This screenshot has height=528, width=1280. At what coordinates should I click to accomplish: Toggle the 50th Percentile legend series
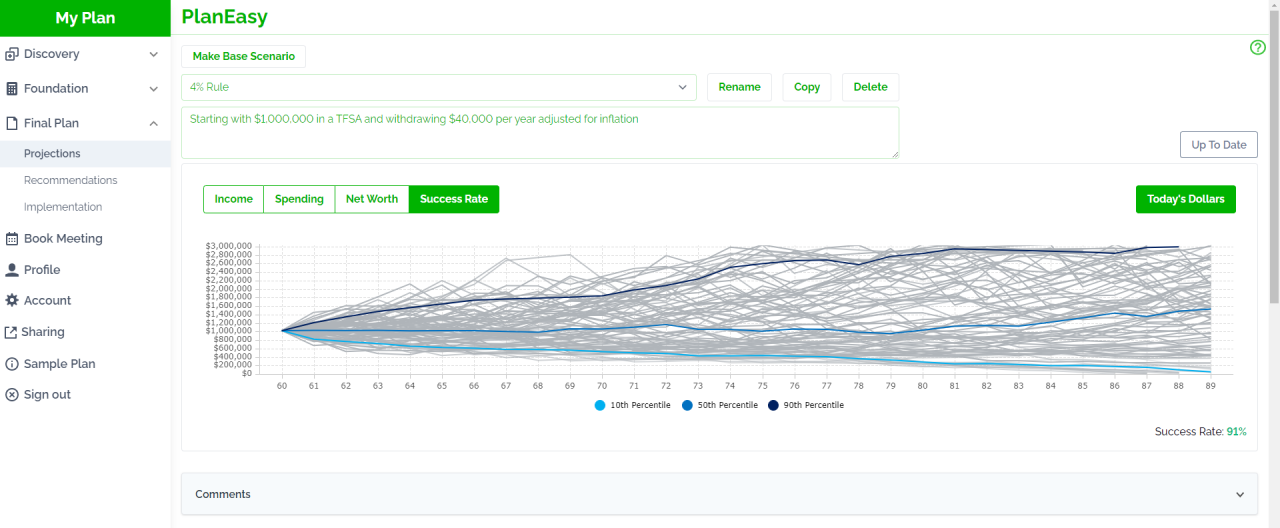(x=720, y=405)
